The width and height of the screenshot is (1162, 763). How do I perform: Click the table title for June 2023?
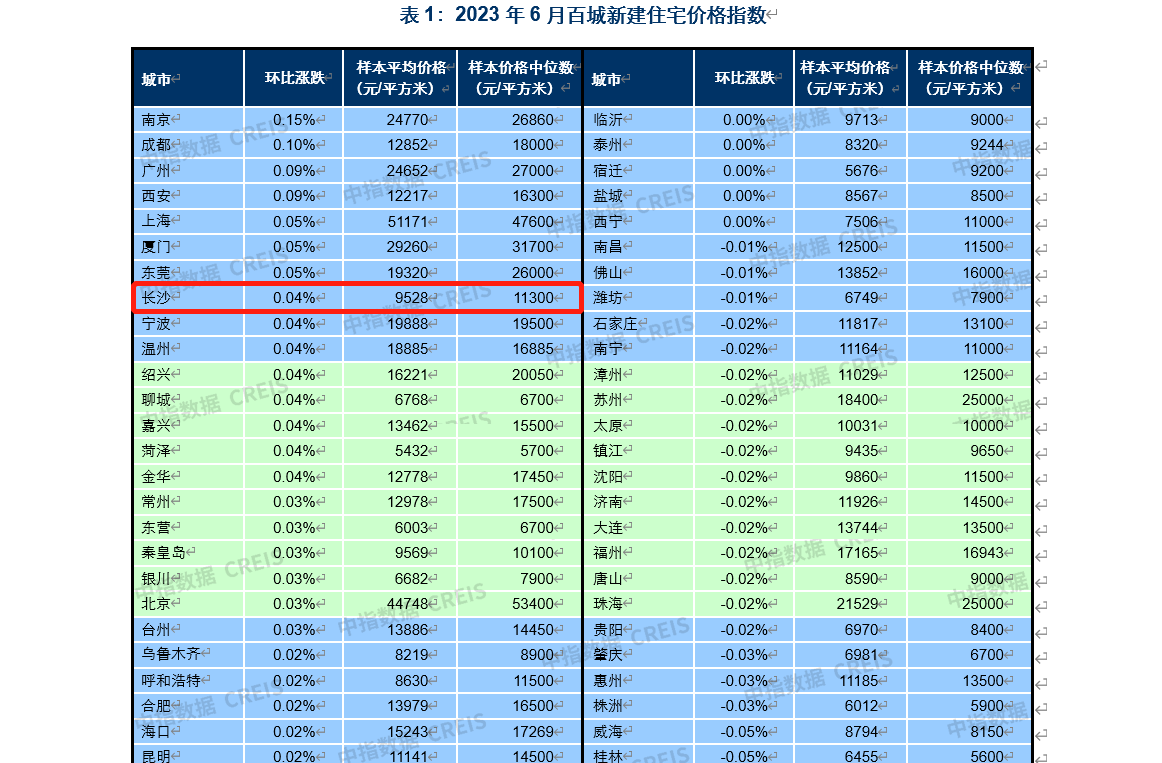(583, 15)
